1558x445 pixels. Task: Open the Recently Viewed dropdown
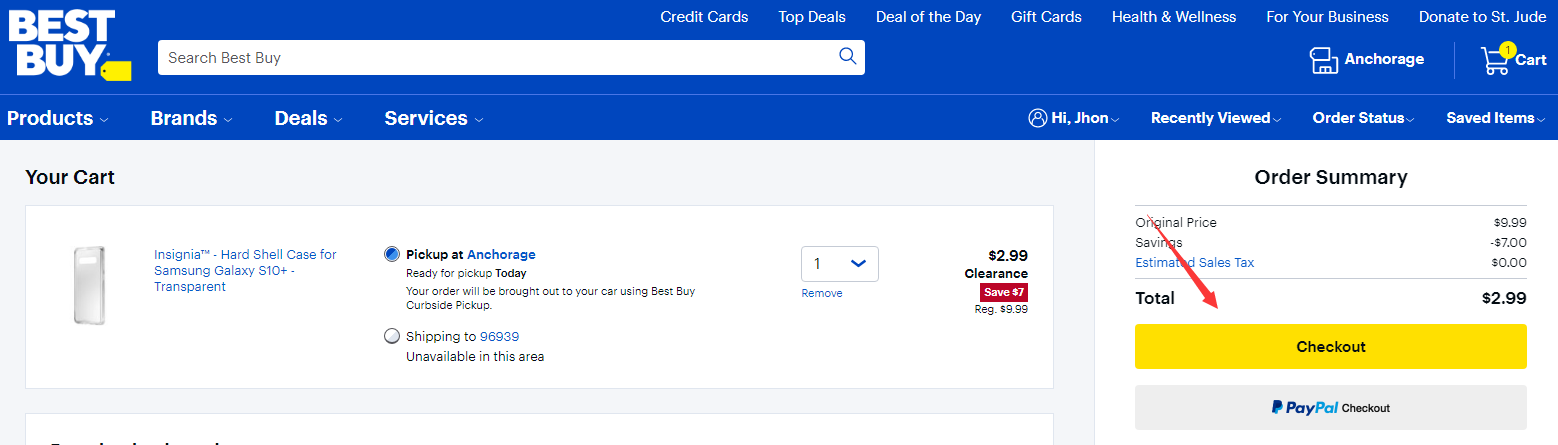(x=1215, y=118)
